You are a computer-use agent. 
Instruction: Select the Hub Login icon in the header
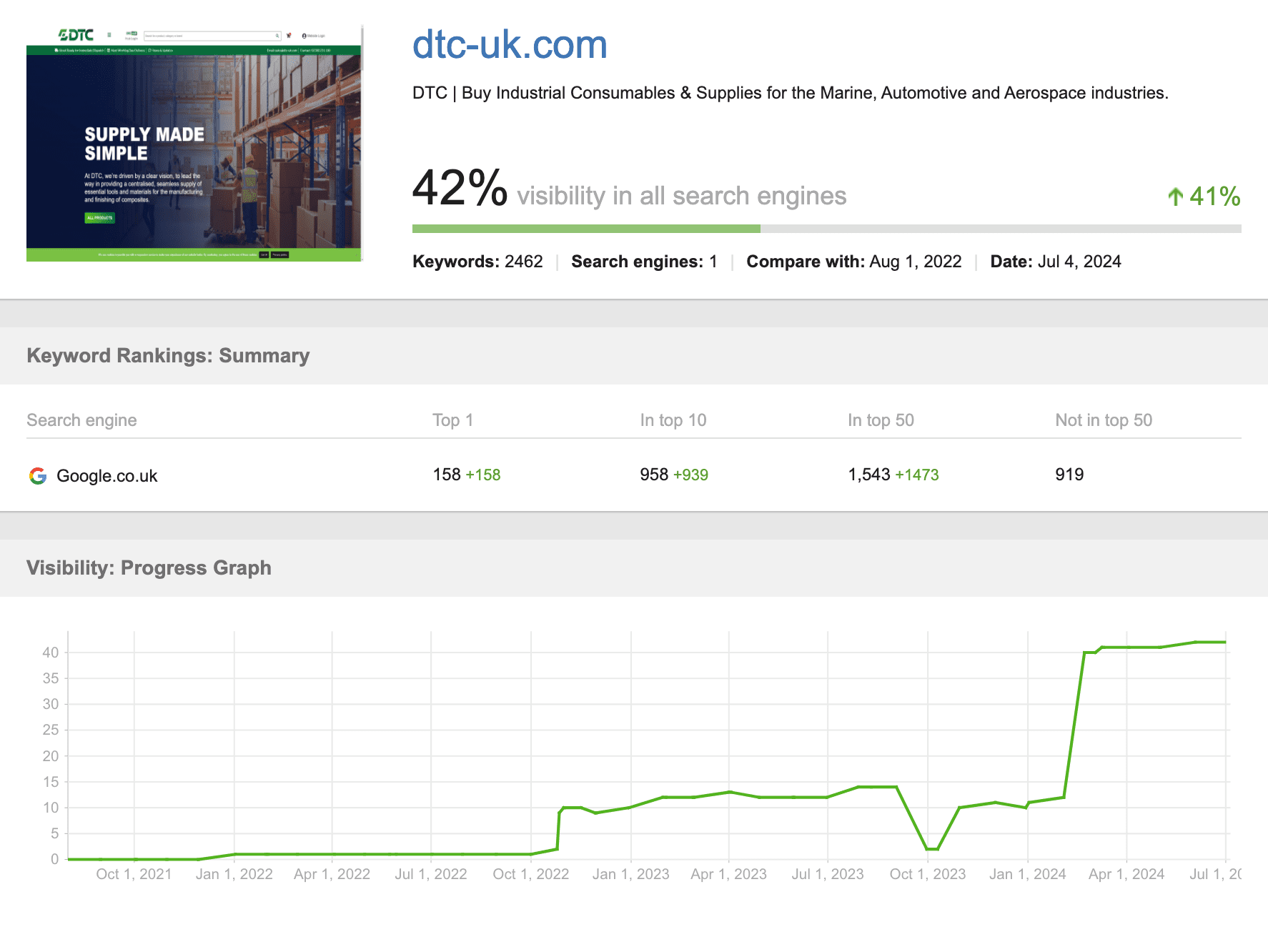coord(132,34)
